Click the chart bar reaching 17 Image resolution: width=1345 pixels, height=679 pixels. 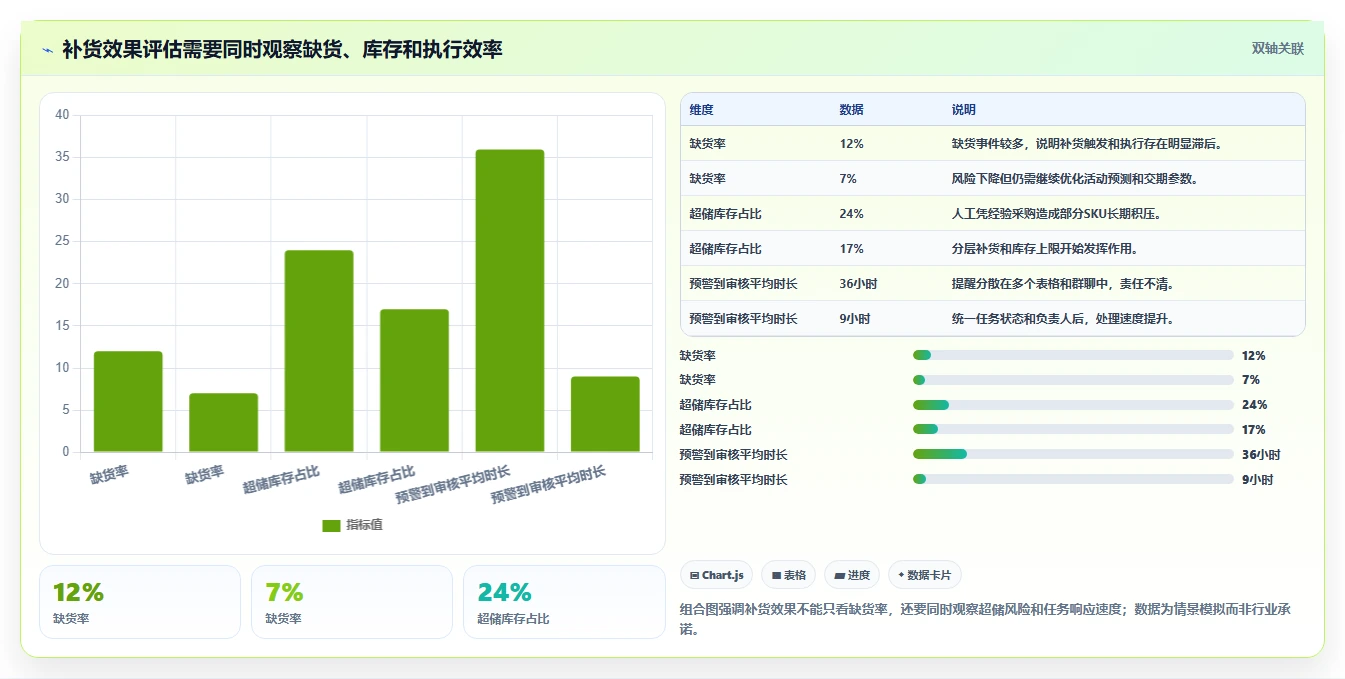click(414, 381)
